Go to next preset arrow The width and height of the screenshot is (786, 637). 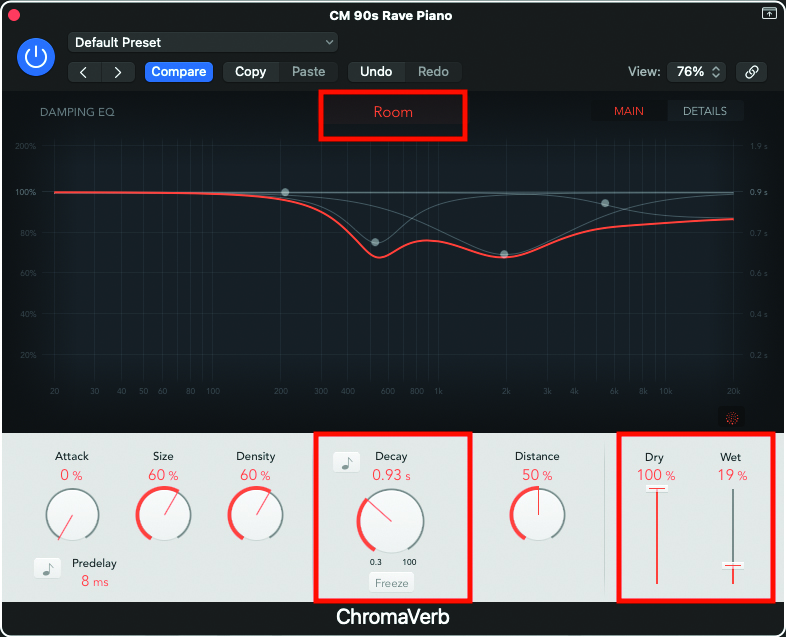(x=118, y=72)
